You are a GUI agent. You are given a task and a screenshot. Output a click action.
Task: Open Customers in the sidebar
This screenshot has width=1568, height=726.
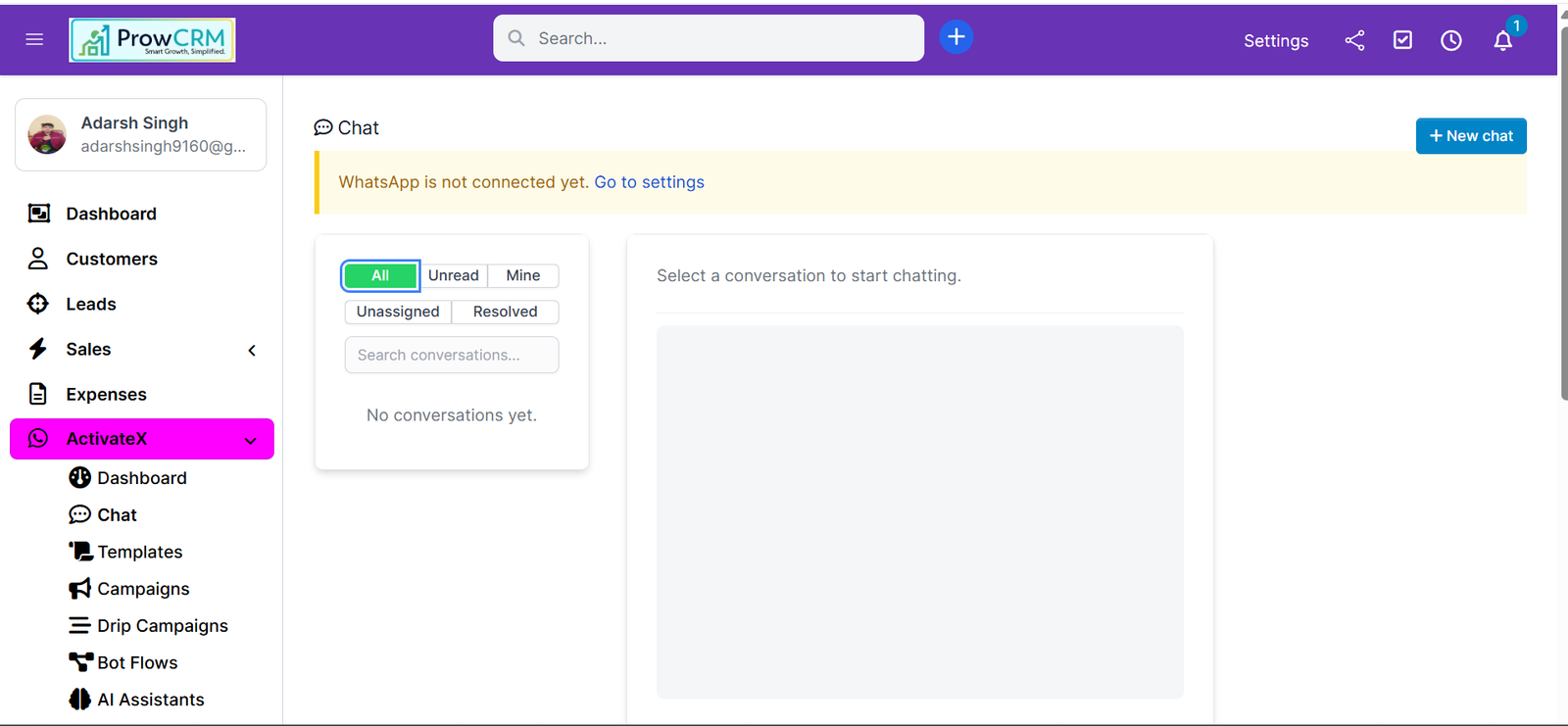[x=112, y=259]
